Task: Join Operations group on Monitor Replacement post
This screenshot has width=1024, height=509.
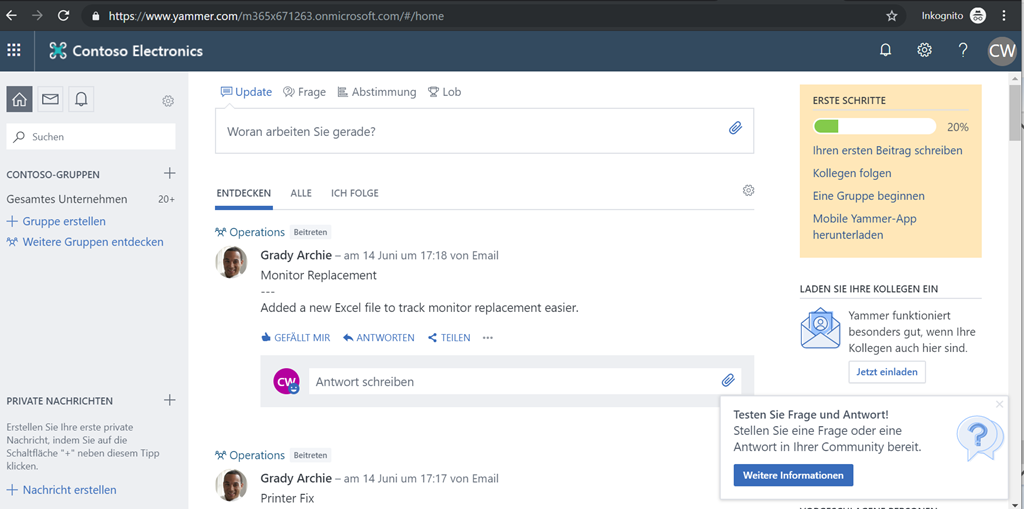Action: click(x=310, y=232)
